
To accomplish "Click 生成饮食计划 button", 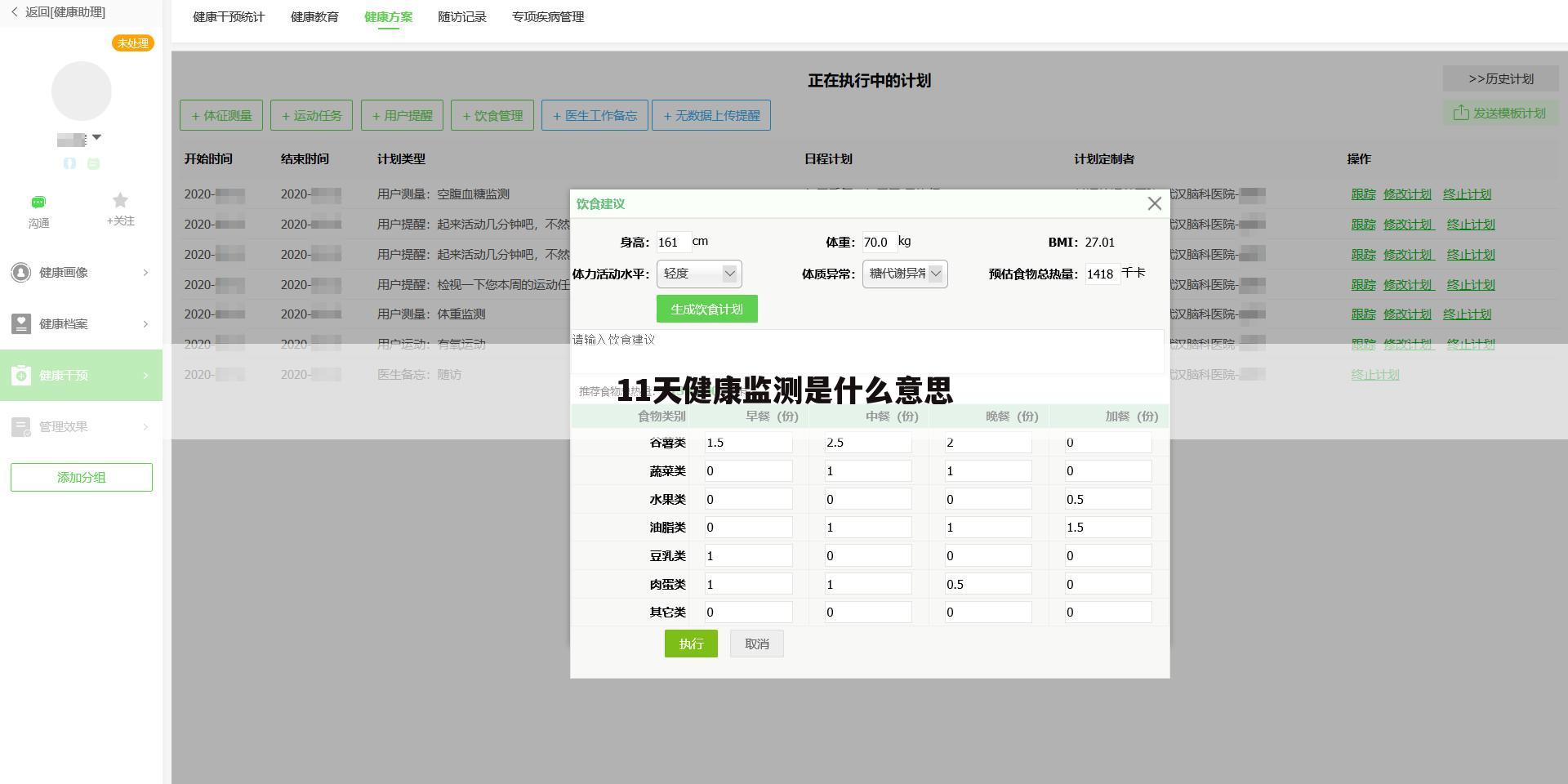I will tap(706, 309).
